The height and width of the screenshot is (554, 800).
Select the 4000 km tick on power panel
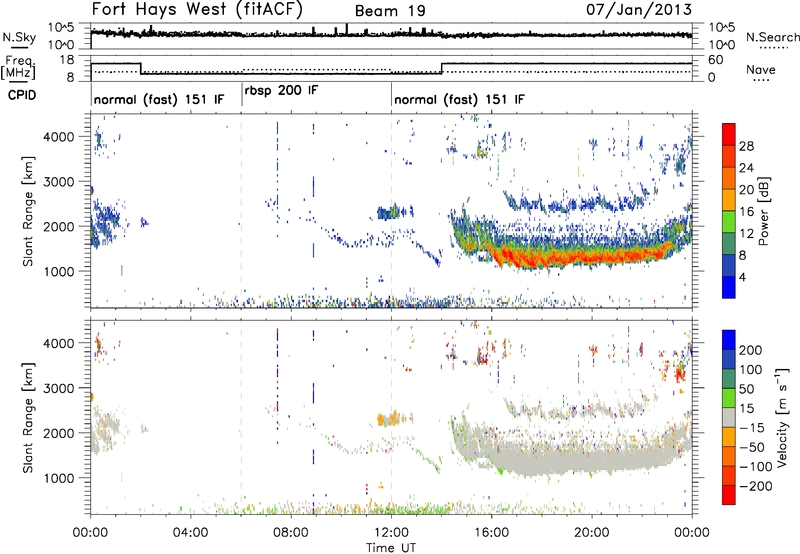click(59, 137)
